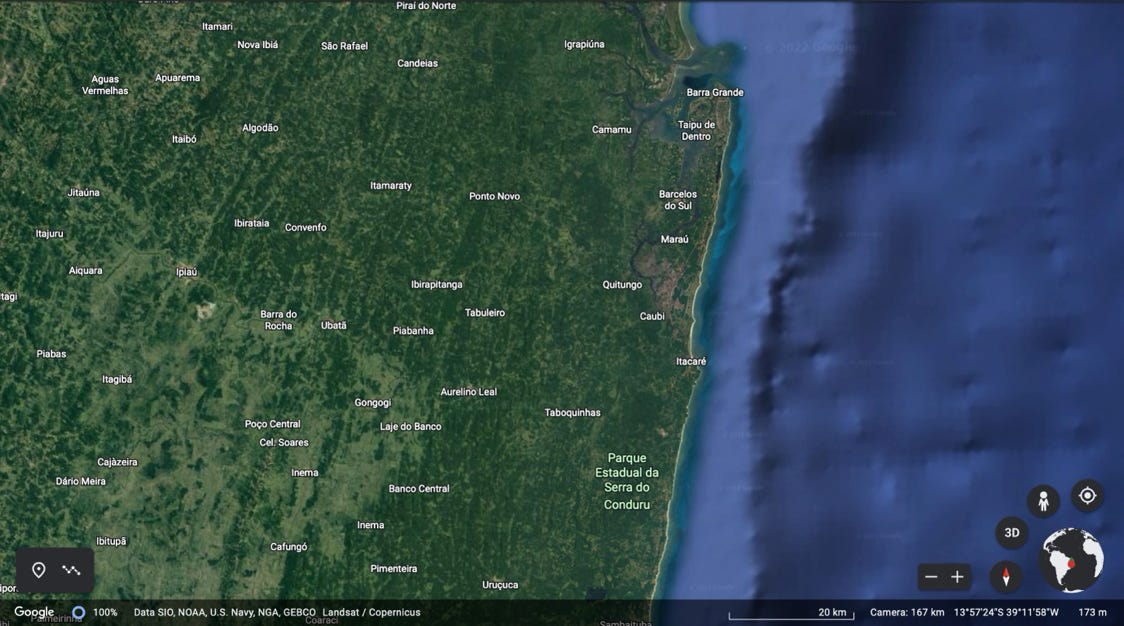The image size is (1124, 626).
Task: Click the latitude longitude coordinates readout
Action: [x=1006, y=612]
